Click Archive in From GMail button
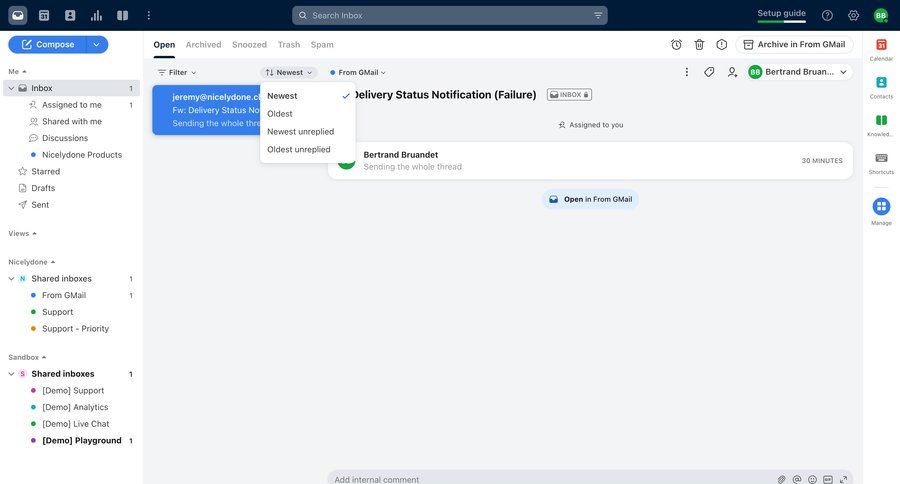The image size is (900, 484). tap(794, 44)
